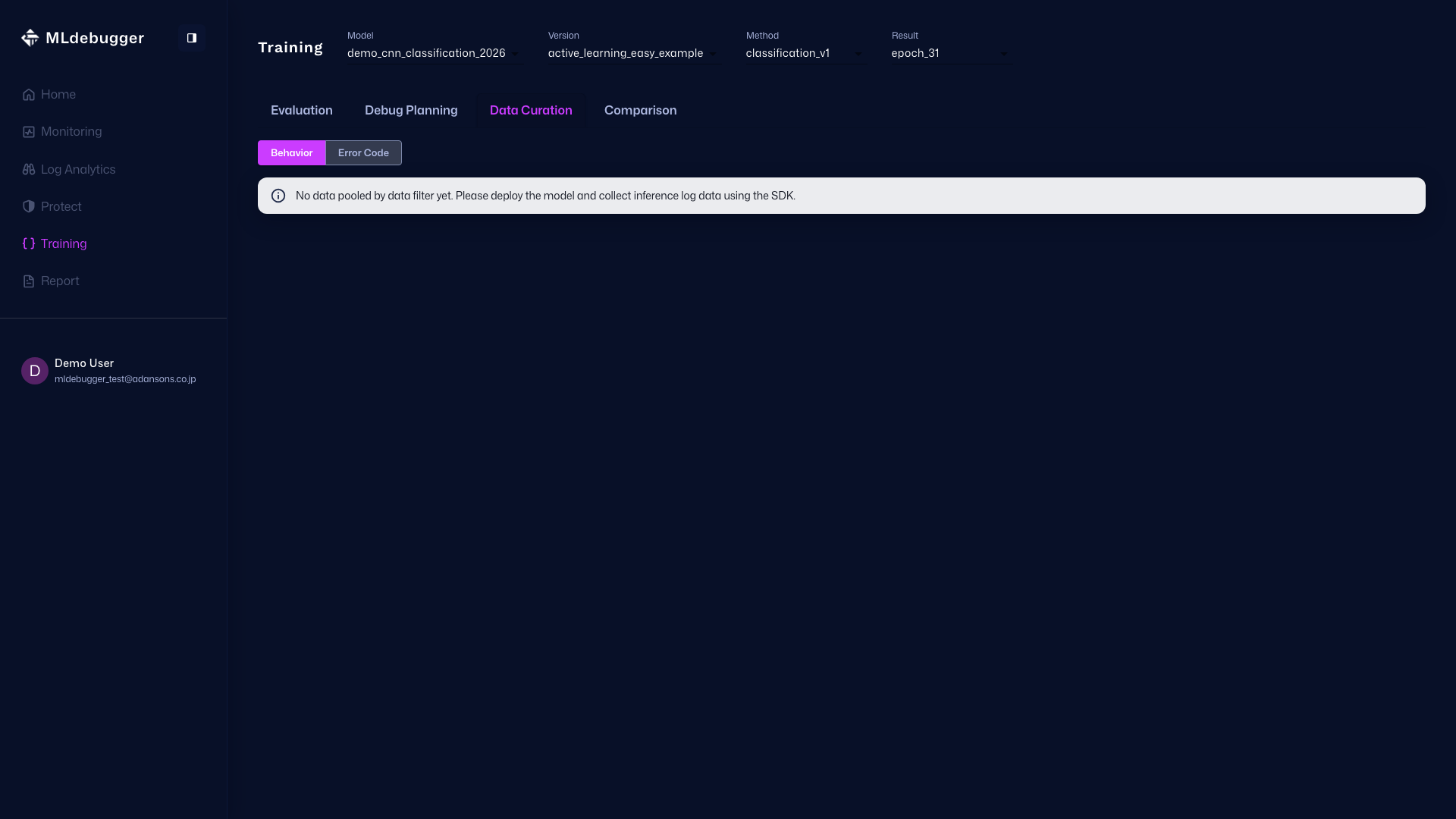The image size is (1456, 819).
Task: Select the Behavior toggle option
Action: 291,153
